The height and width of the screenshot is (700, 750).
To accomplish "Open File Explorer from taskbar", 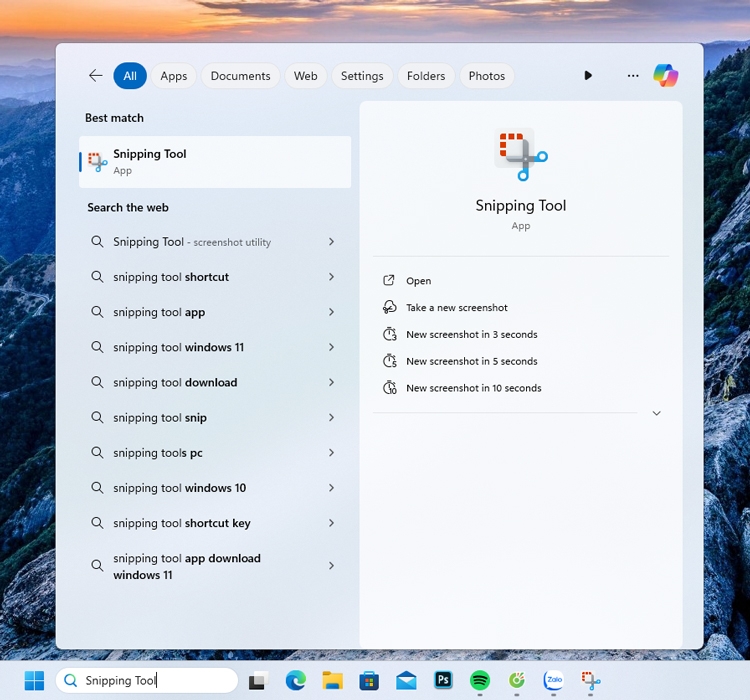I will [x=332, y=680].
